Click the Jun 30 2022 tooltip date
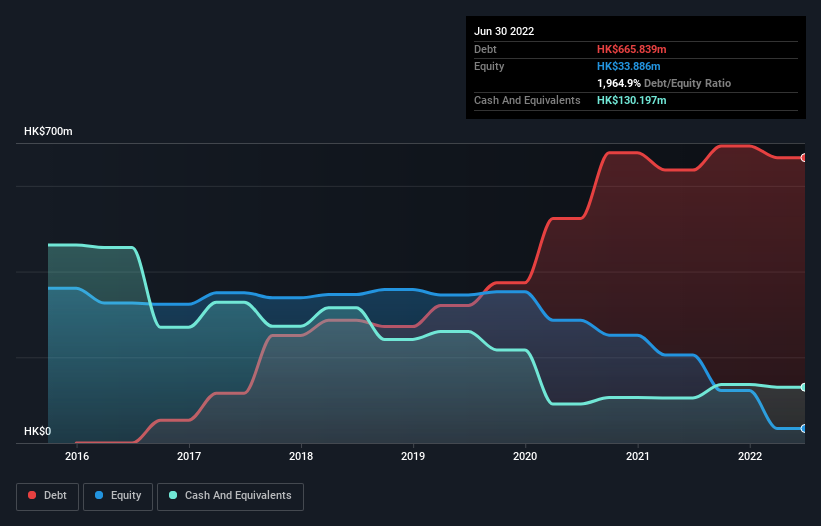 (504, 31)
